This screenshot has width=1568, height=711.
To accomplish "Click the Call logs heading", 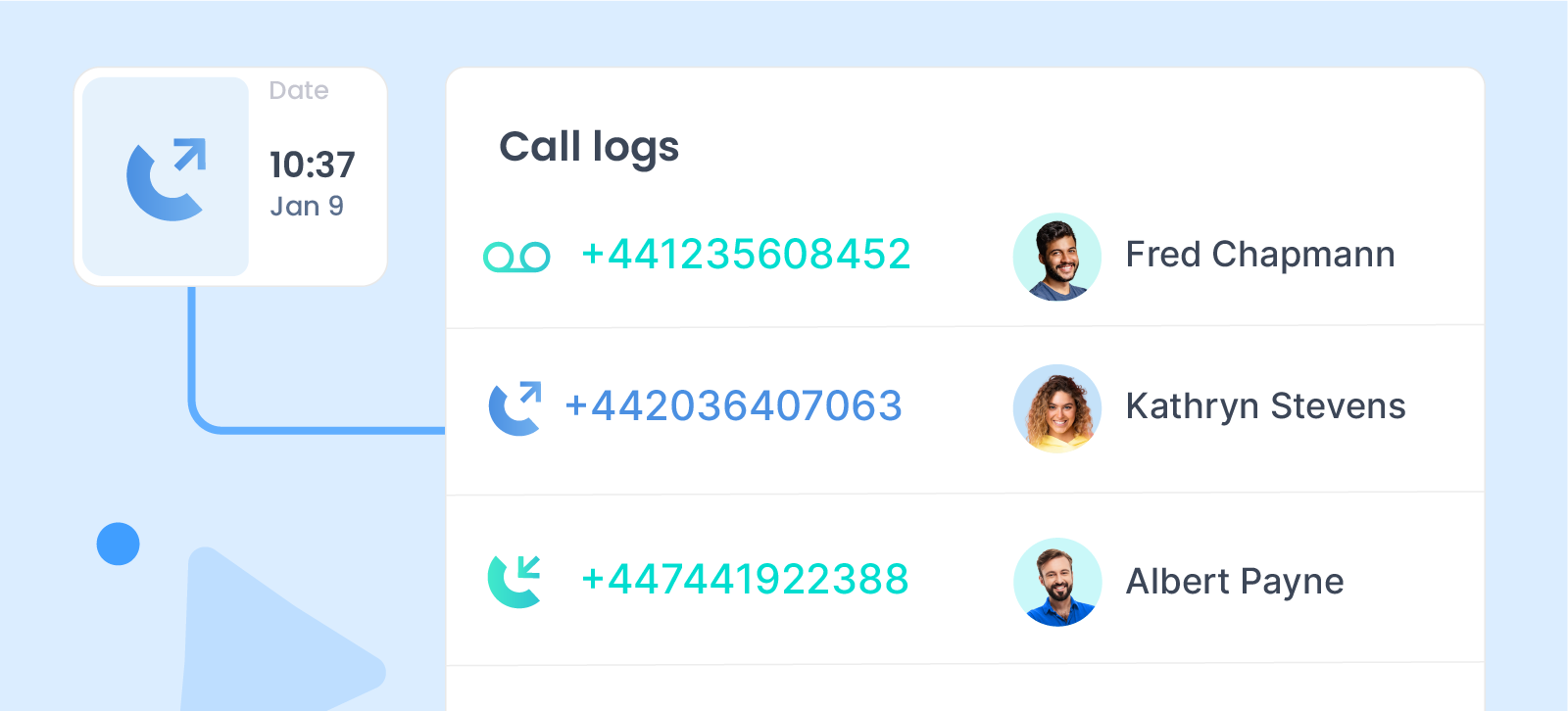I will point(589,148).
